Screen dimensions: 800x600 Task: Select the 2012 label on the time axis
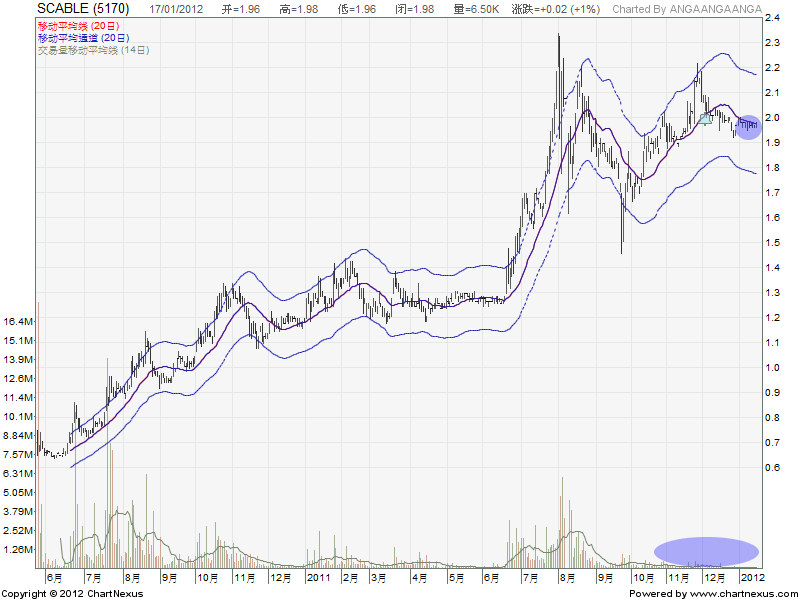pyautogui.click(x=752, y=577)
